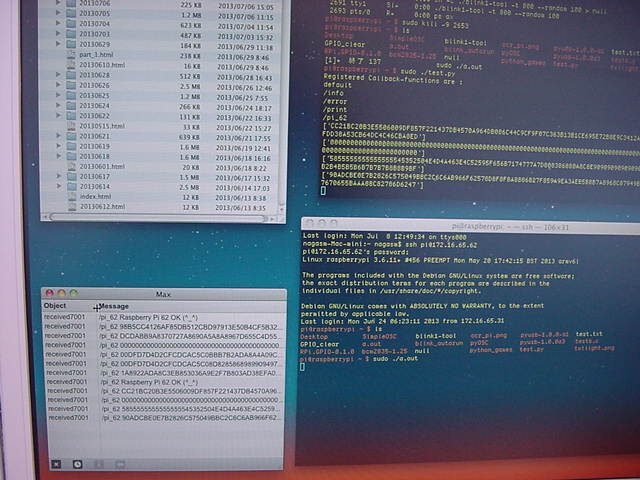Expand the 20130621 folder
Viewport: 640px width, 480px height.
(x=58, y=136)
